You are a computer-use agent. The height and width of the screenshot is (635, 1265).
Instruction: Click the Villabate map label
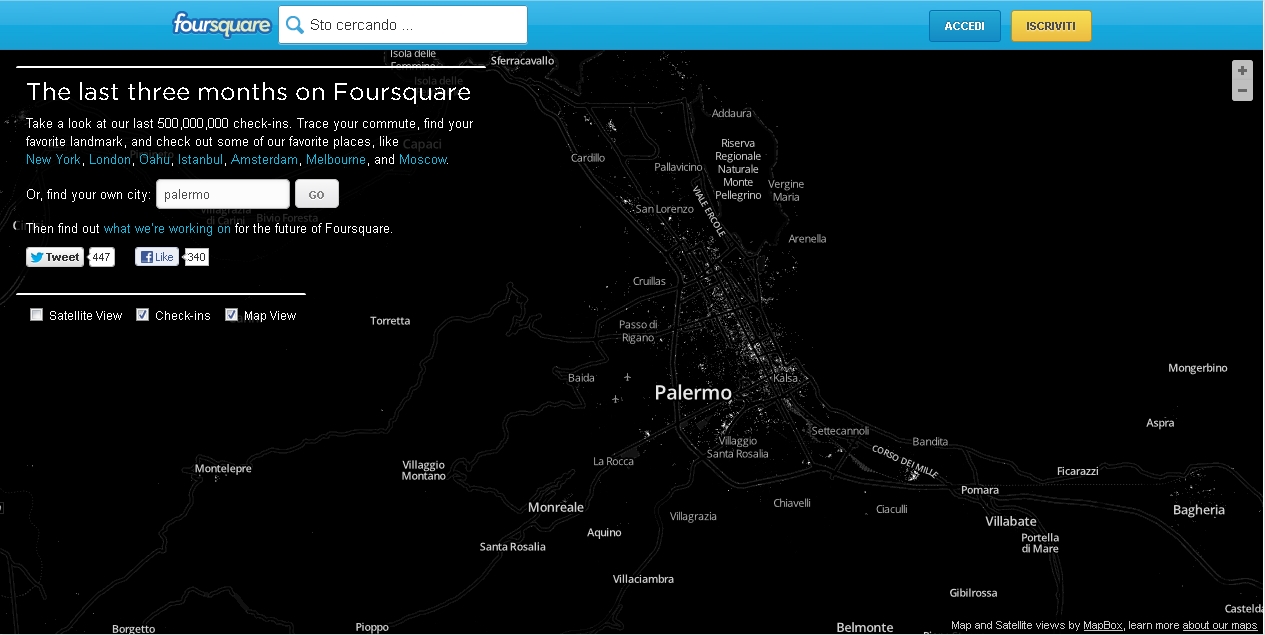(x=1011, y=521)
